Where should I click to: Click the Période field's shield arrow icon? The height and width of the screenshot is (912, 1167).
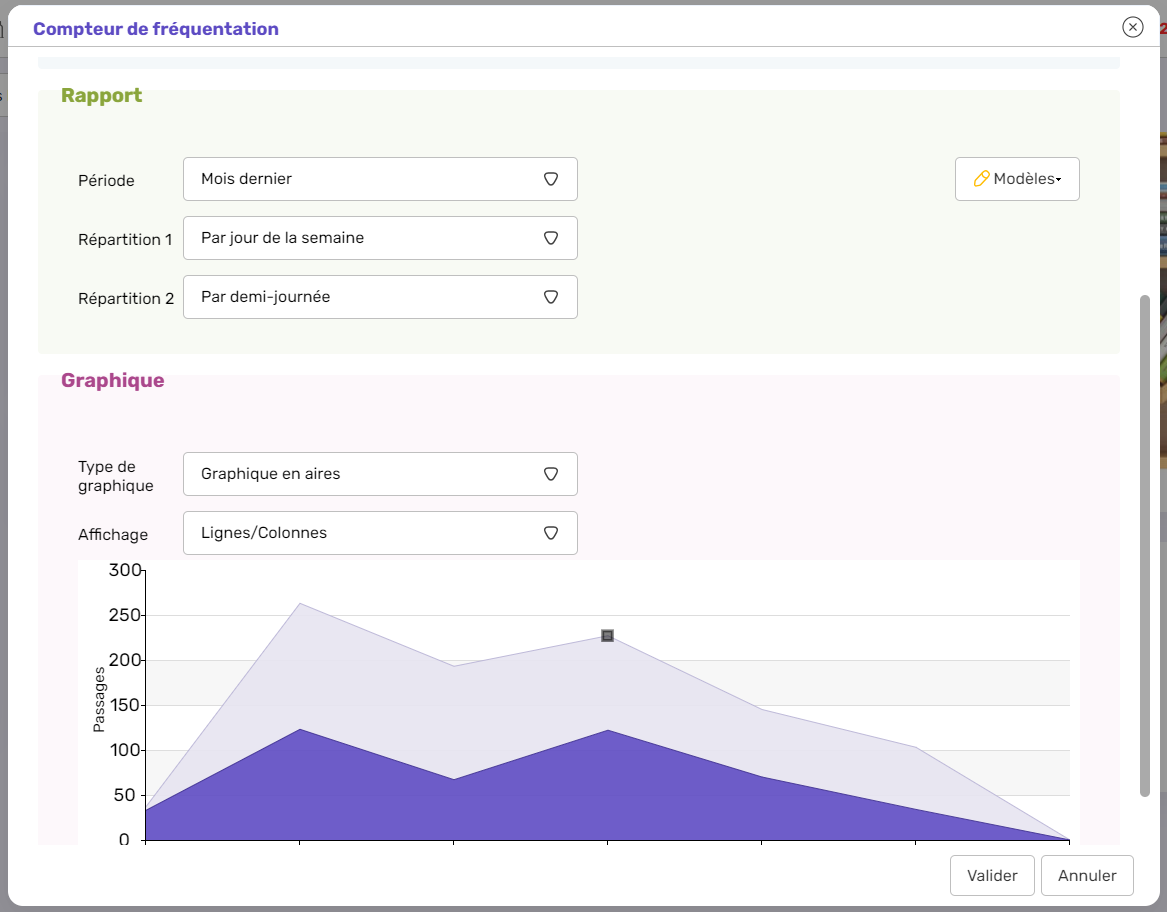[x=550, y=179]
